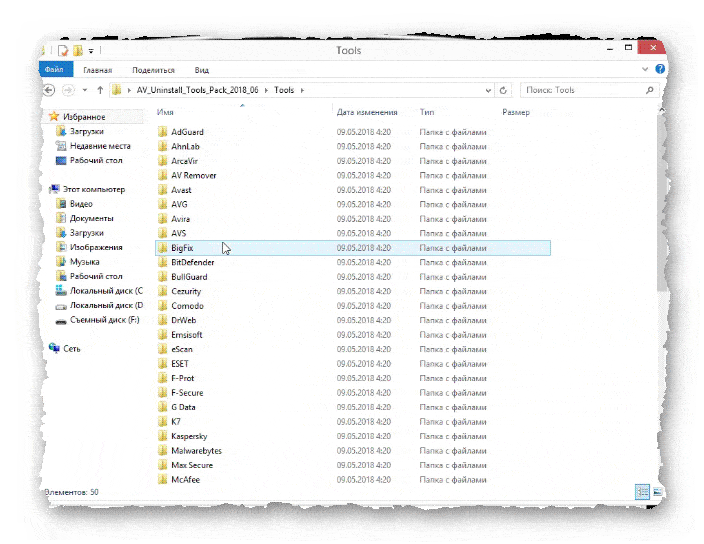Select the BitDefender folder icon
Screen dimensions: 704x544
pos(163,262)
